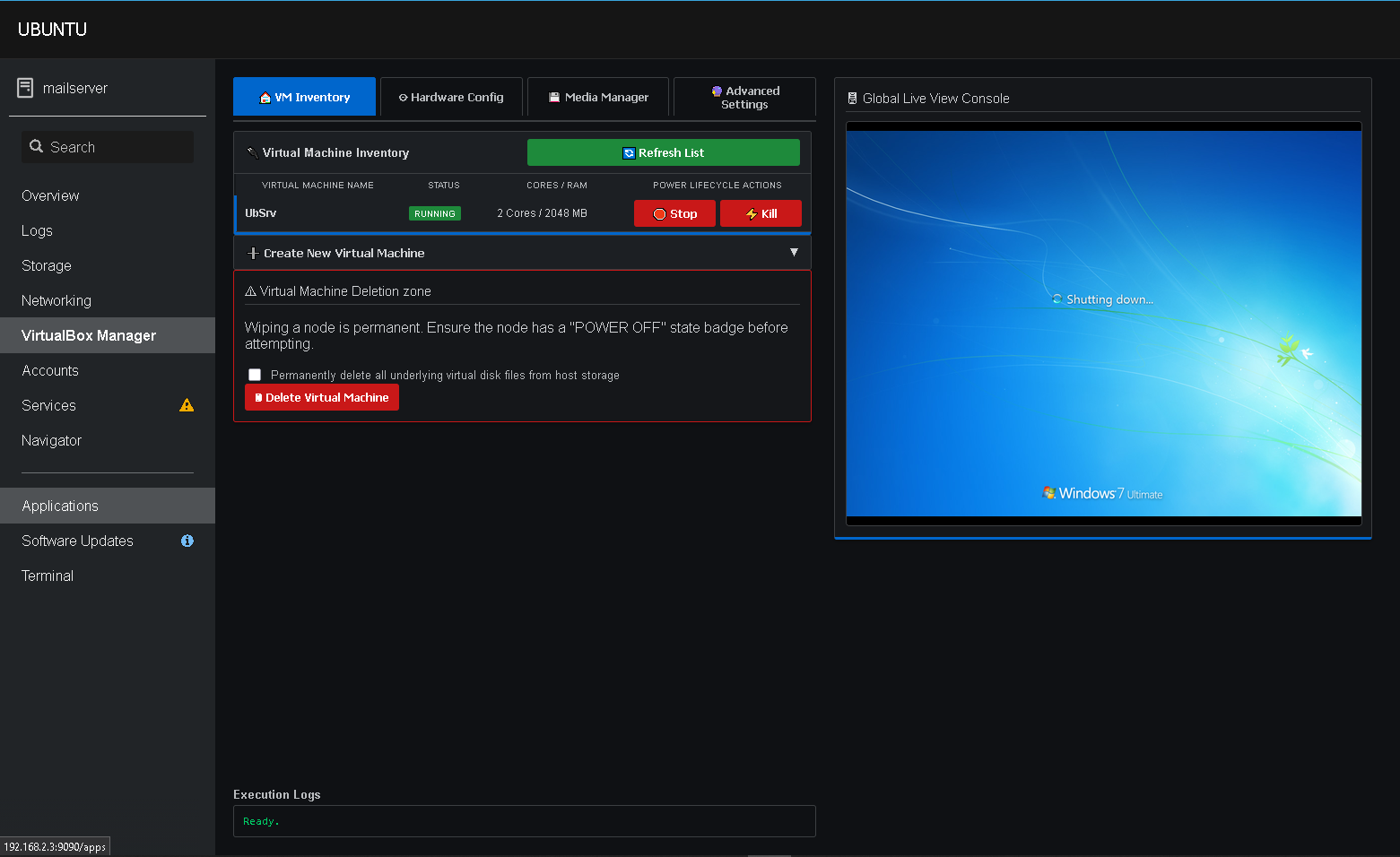
Task: Open Navigator in the sidebar
Action: (x=108, y=440)
